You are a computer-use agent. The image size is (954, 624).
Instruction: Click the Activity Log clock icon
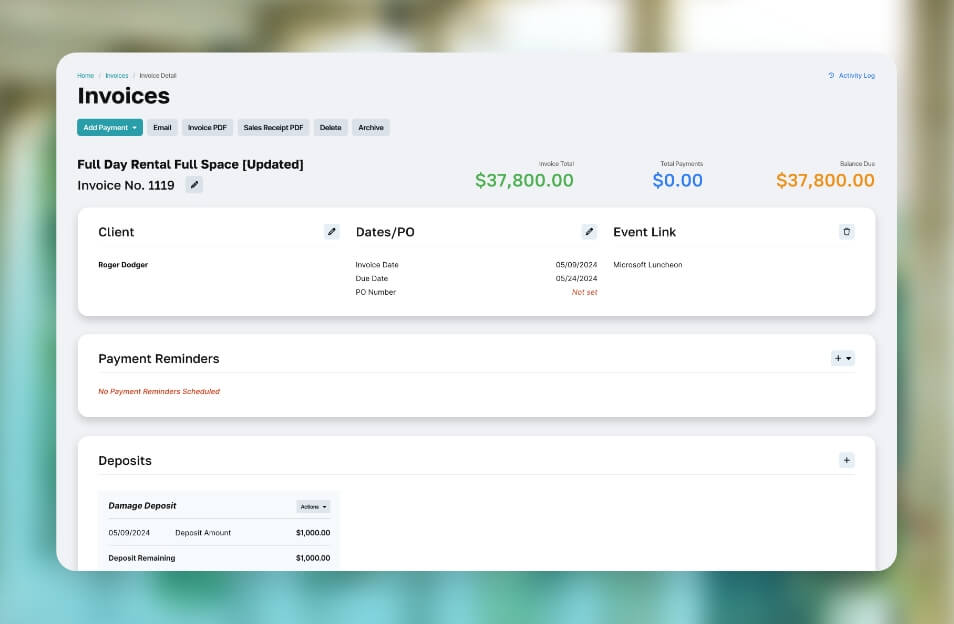tap(831, 75)
